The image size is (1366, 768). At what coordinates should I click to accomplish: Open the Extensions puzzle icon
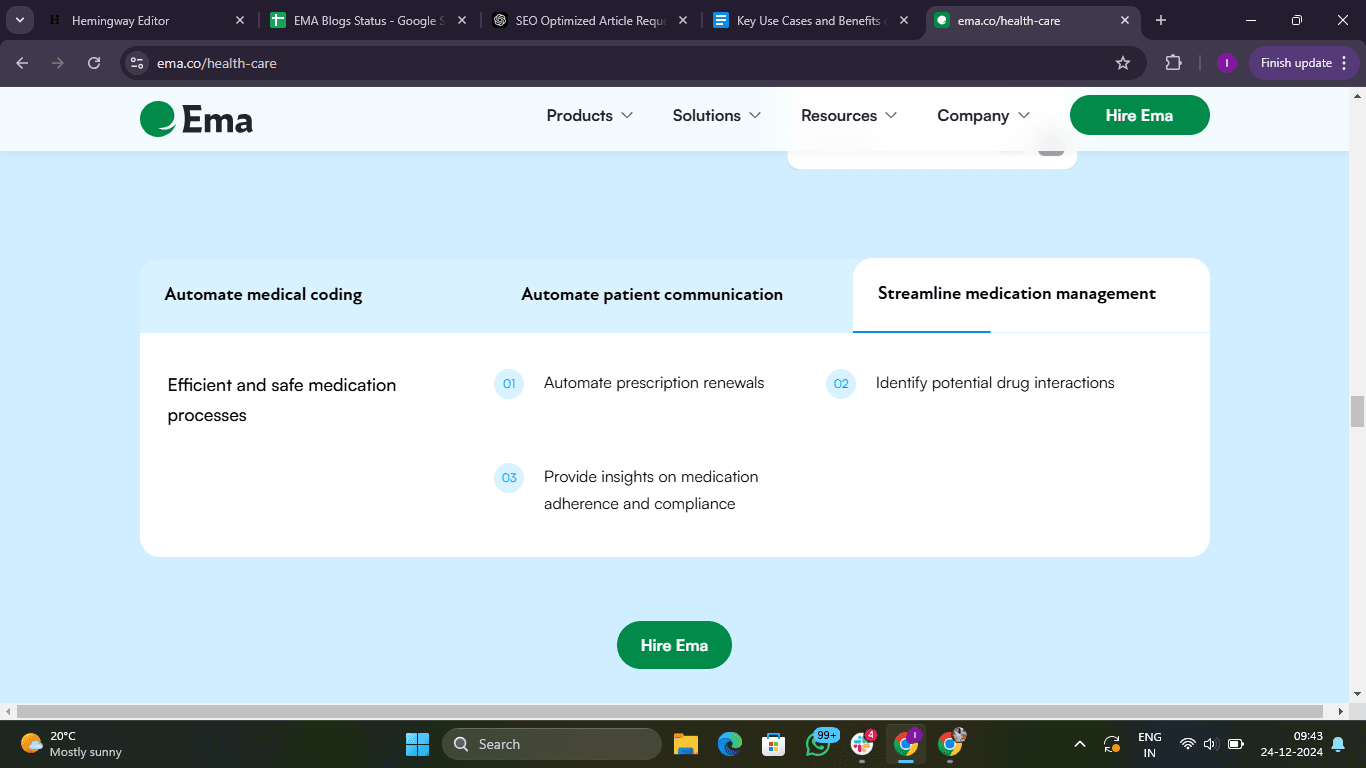[1174, 63]
